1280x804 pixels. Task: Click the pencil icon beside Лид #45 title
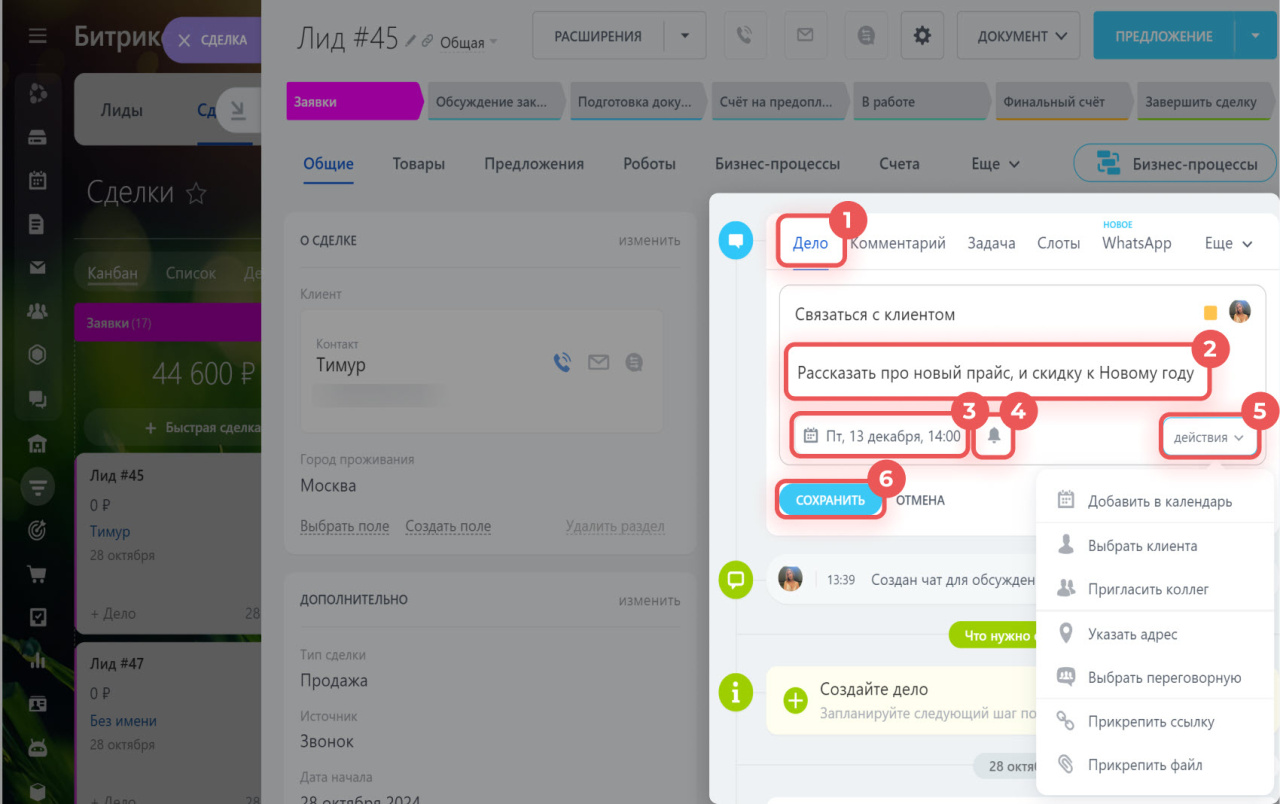(x=410, y=41)
